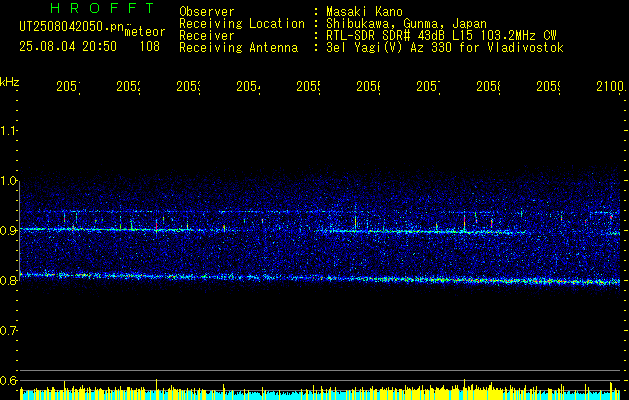Click the 3el Yagi antenna description

pos(445,48)
